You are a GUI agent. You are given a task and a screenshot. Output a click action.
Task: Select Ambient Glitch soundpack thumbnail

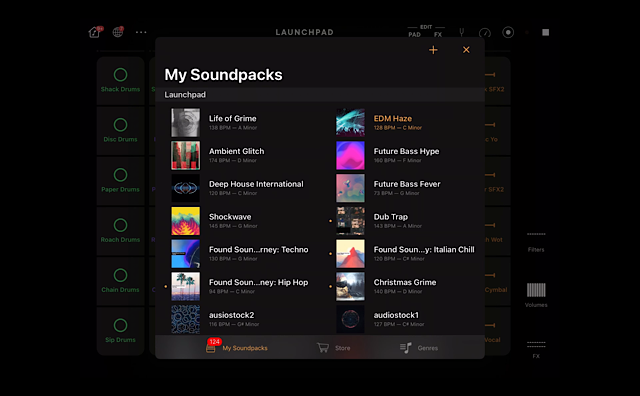[x=185, y=155]
